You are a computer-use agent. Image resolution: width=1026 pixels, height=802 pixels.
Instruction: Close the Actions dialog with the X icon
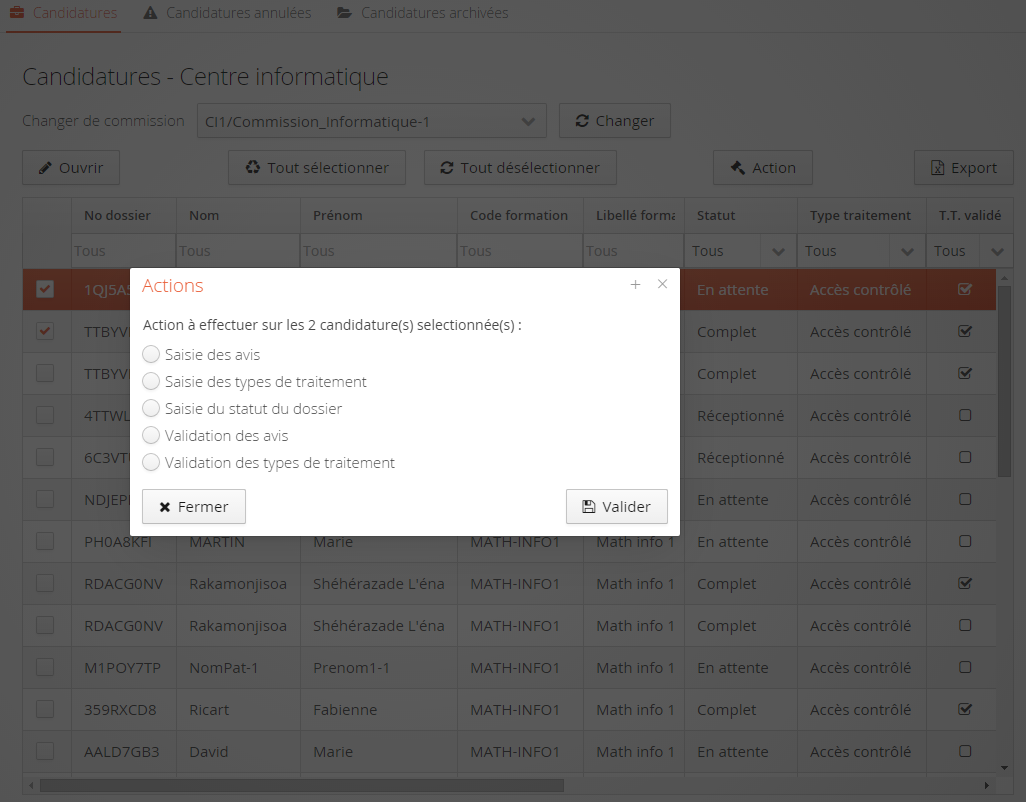[x=662, y=285]
